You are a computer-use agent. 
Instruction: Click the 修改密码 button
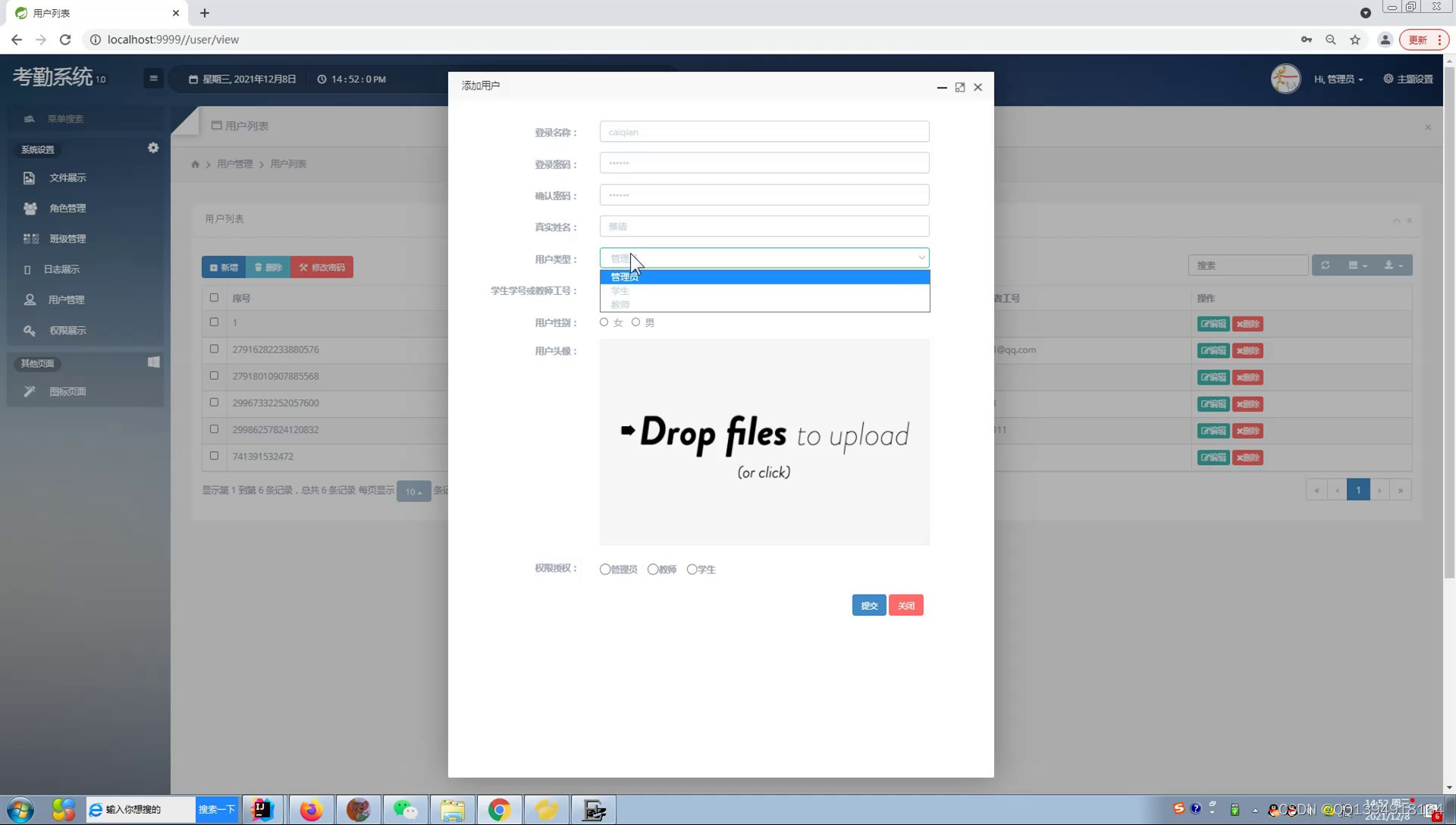click(322, 267)
